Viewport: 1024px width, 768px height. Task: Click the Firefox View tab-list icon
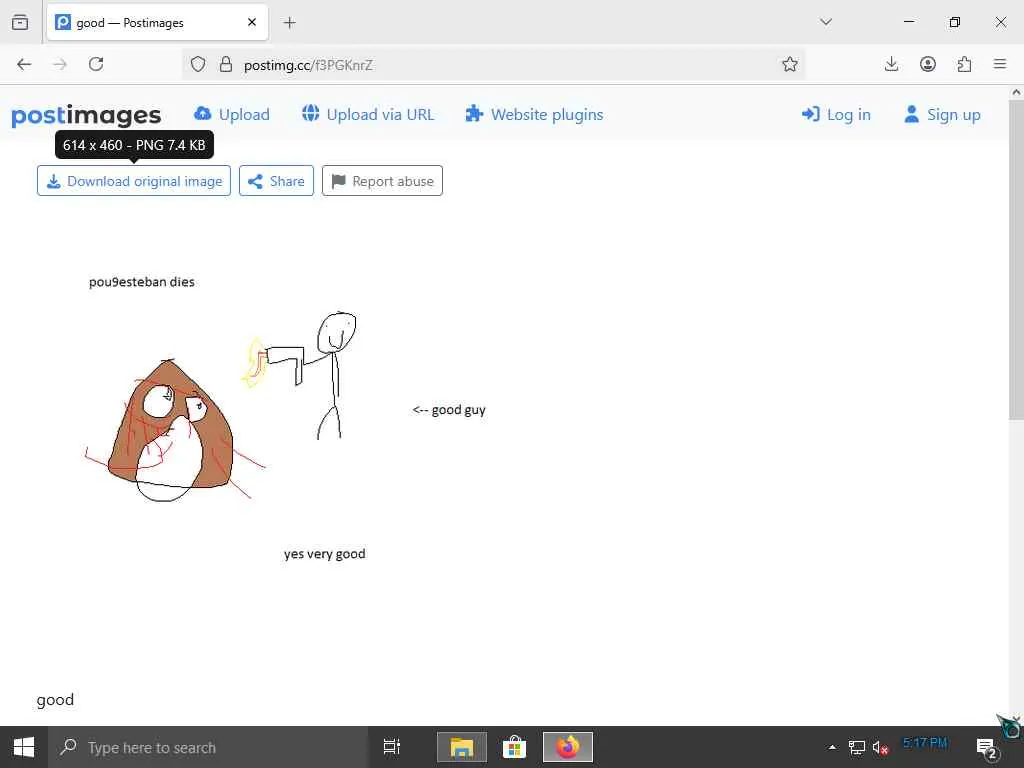click(20, 22)
